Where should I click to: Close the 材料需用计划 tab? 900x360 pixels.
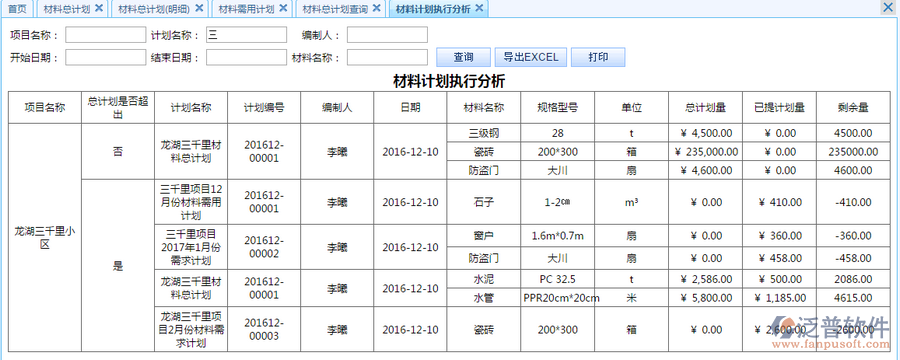tap(282, 8)
